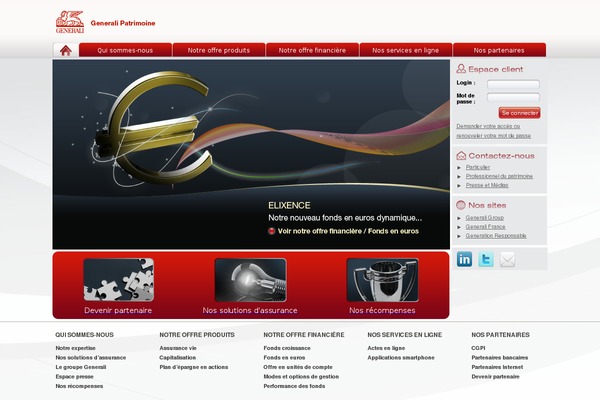This screenshot has height=400, width=600.
Task: Open footer link Offre en unités de compte
Action: 298,367
